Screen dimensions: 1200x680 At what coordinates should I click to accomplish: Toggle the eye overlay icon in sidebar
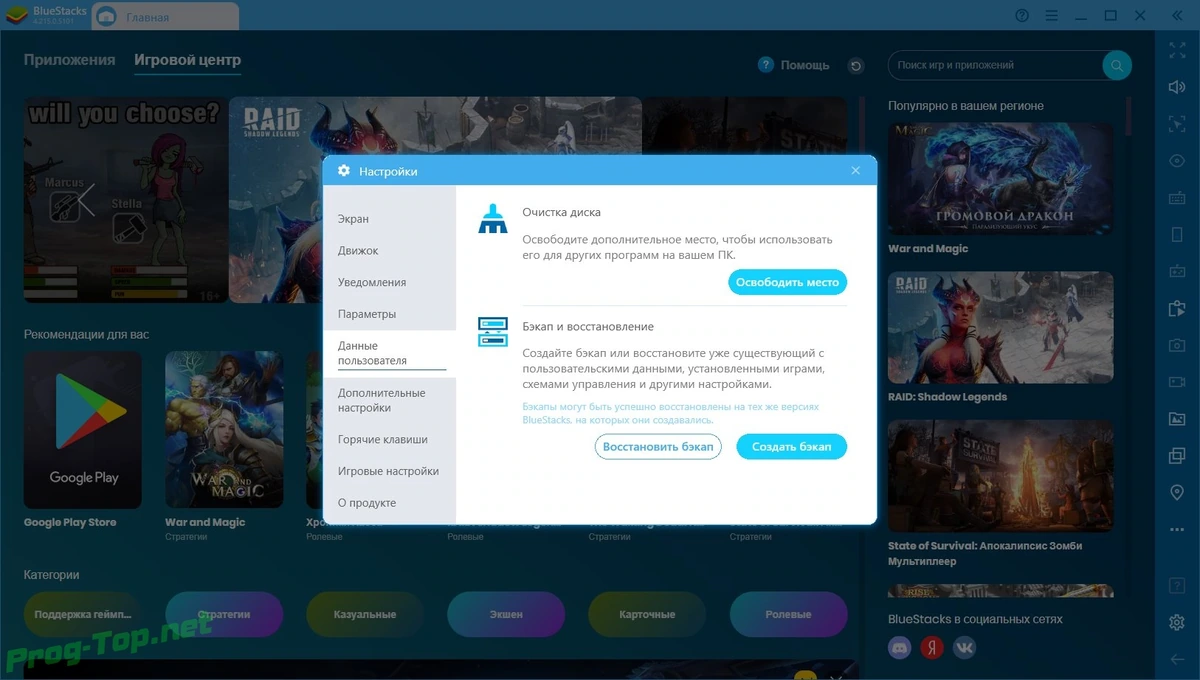[x=1177, y=161]
